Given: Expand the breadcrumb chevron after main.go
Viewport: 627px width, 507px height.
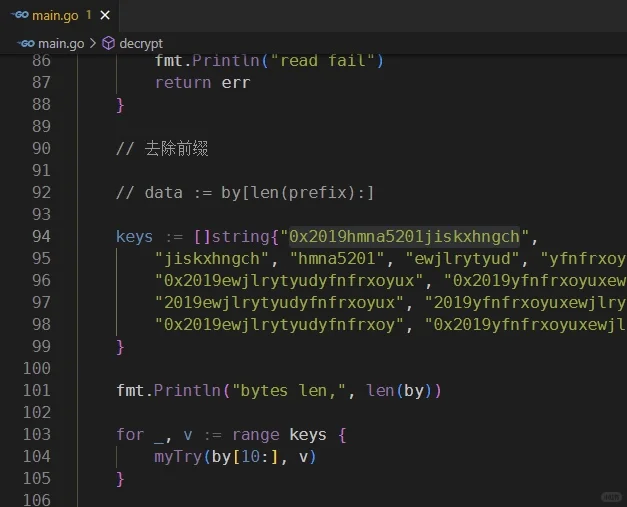Looking at the screenshot, I should point(93,43).
